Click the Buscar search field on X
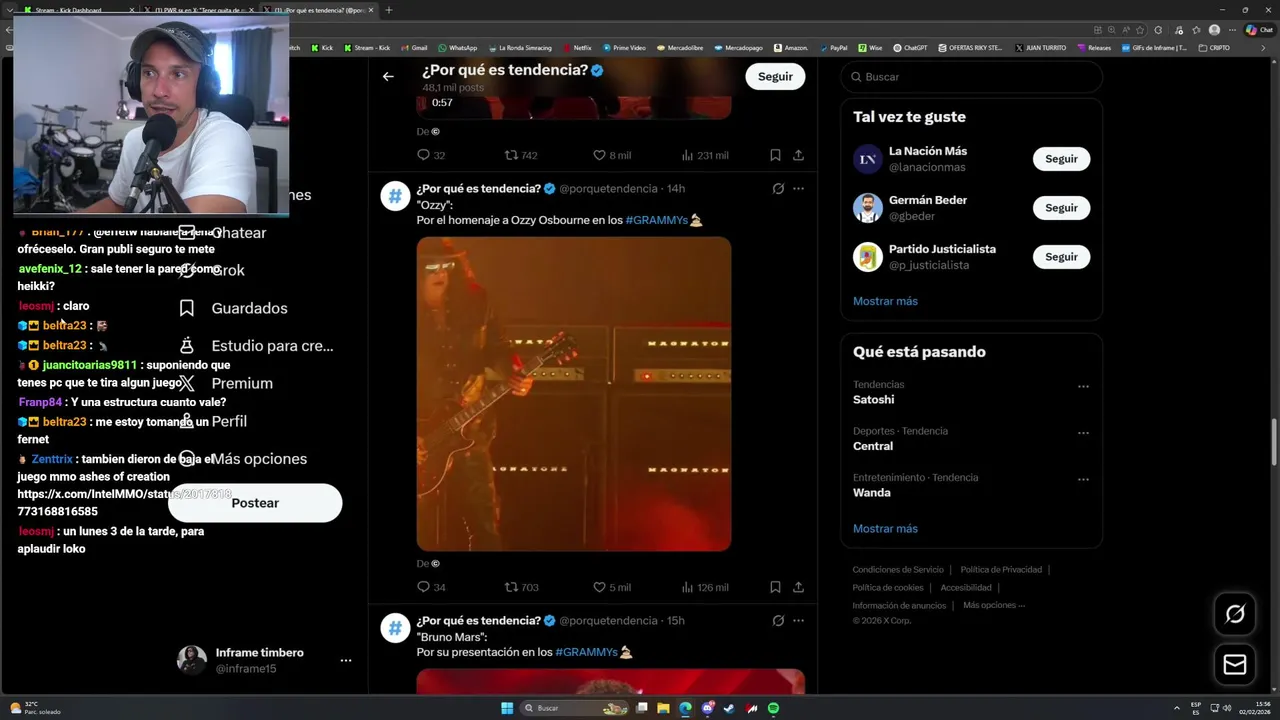The width and height of the screenshot is (1280, 720). click(971, 77)
